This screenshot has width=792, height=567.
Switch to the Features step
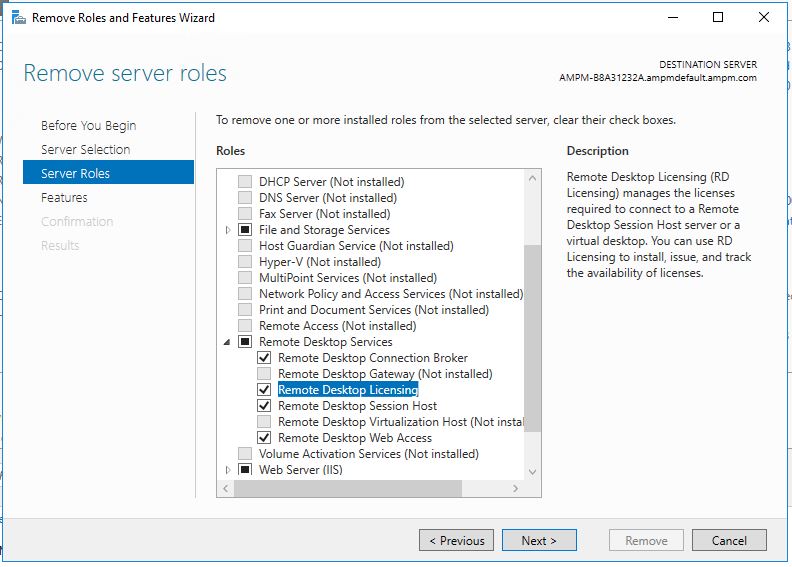click(64, 198)
